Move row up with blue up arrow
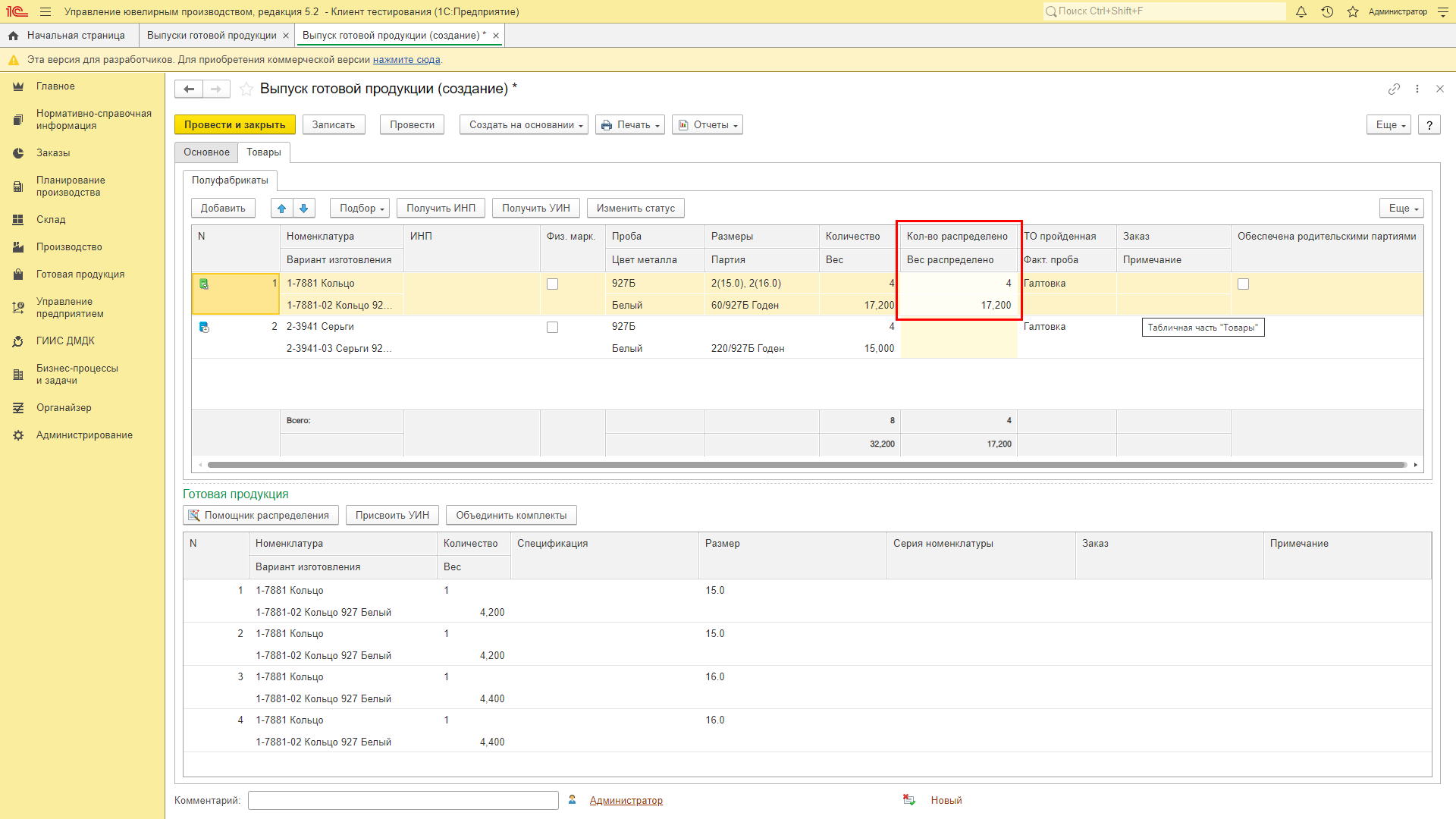This screenshot has width=1456, height=819. [x=282, y=209]
